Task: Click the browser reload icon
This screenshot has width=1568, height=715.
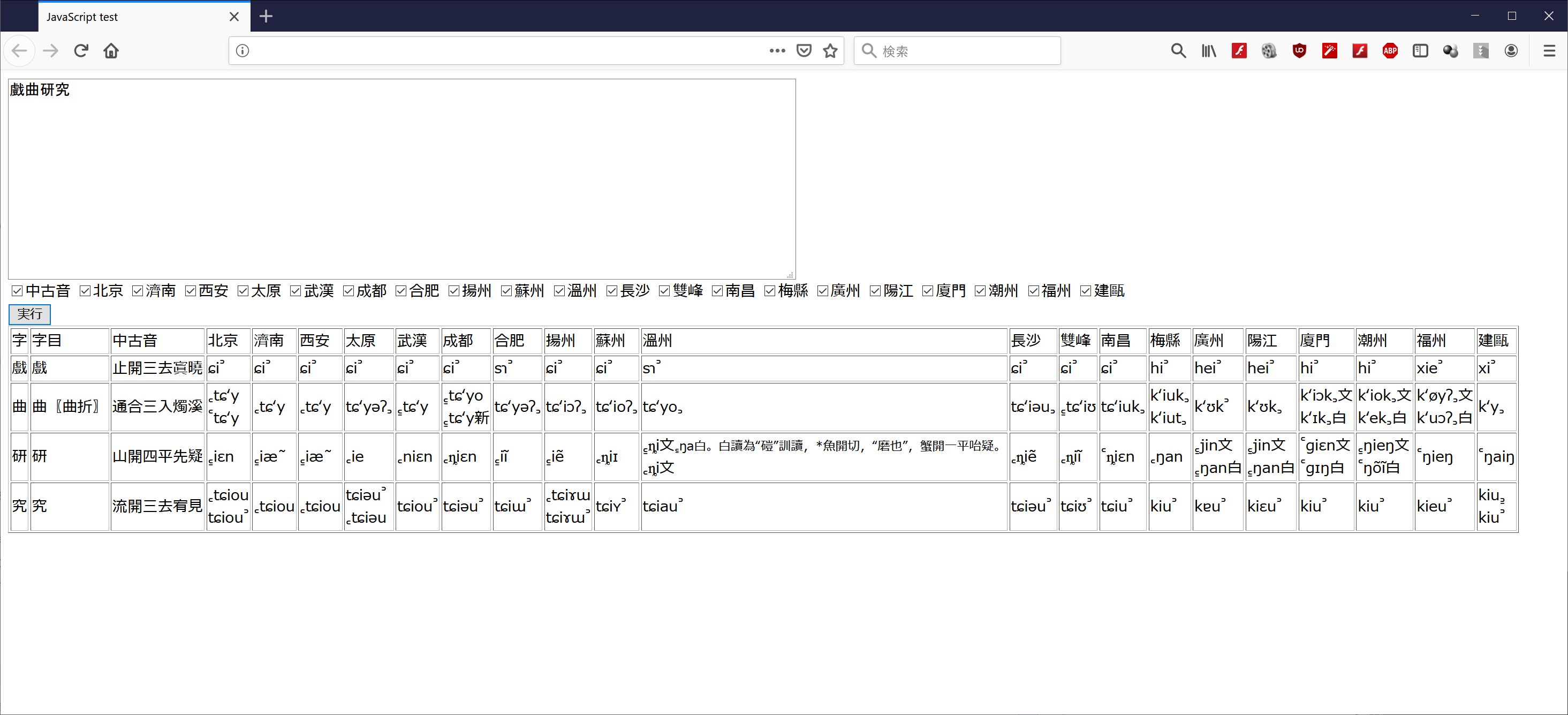Action: tap(81, 50)
